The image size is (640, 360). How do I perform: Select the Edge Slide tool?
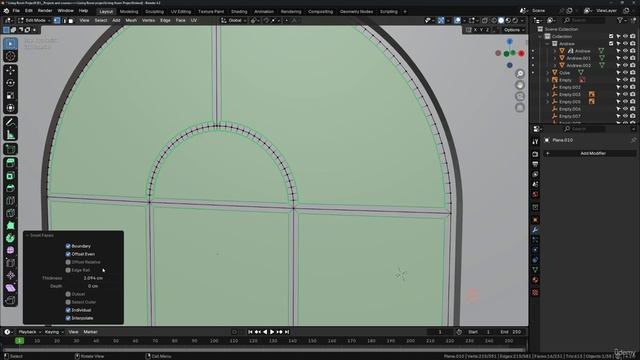coord(11,263)
